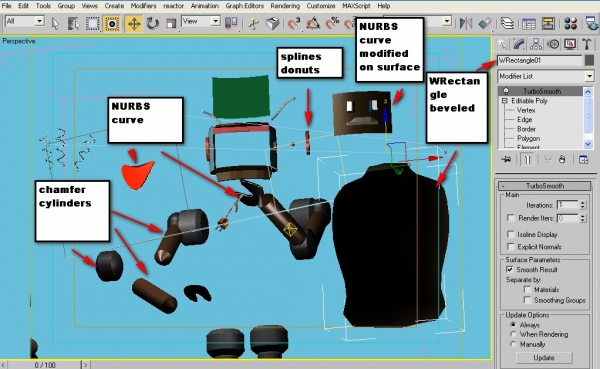
Task: Adjust the Iterations spinner arrows
Action: coord(582,205)
